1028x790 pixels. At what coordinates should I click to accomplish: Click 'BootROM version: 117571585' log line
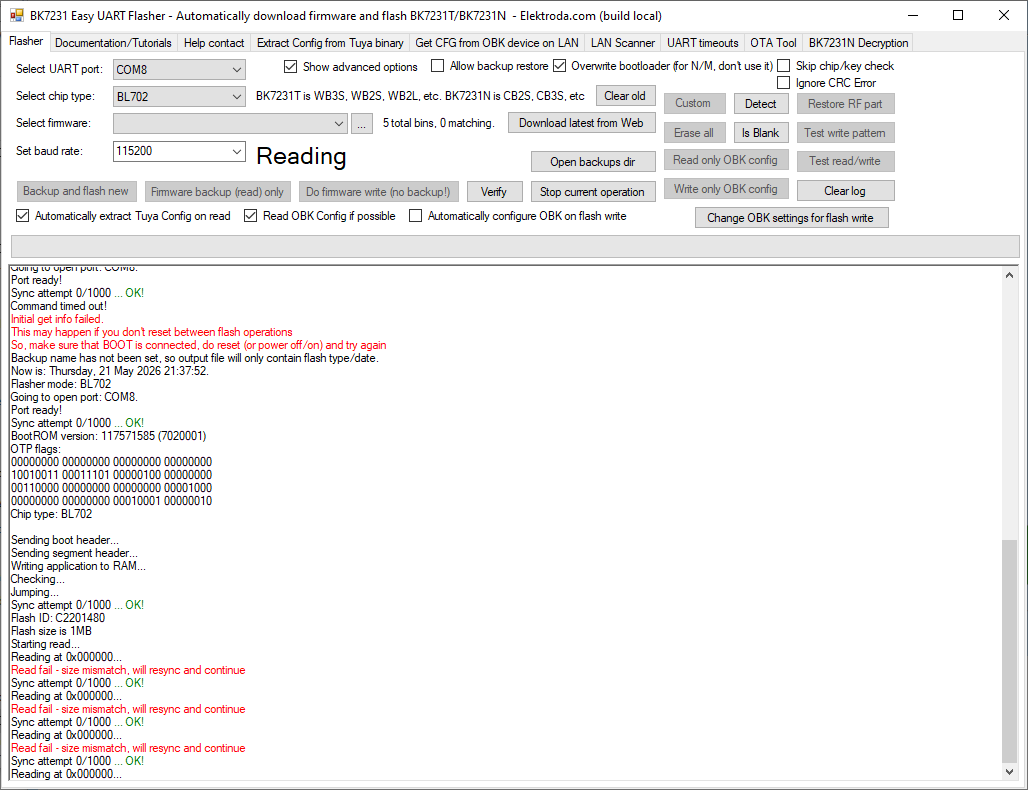coord(108,436)
